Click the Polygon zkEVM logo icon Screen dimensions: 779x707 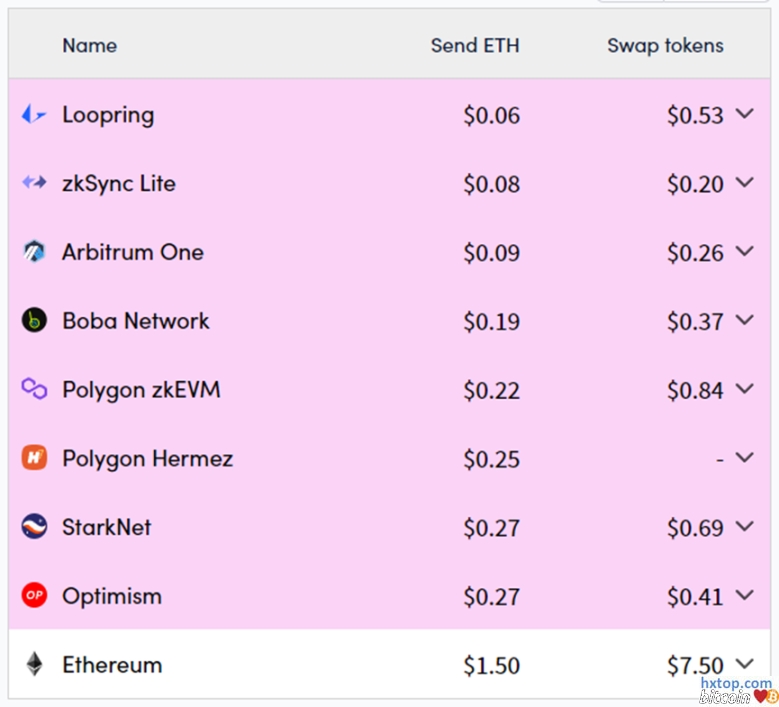click(34, 389)
